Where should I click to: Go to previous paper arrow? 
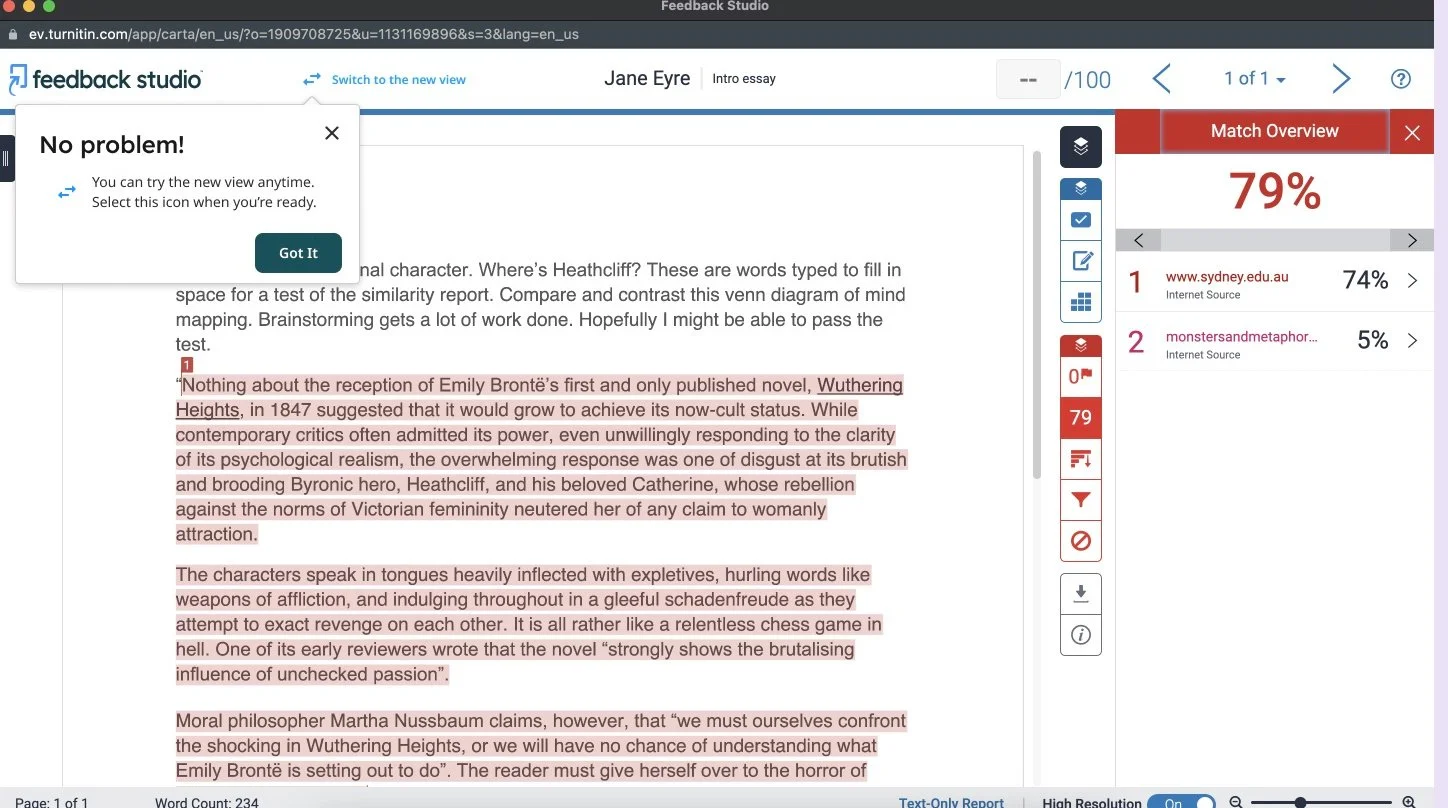pyautogui.click(x=1161, y=79)
